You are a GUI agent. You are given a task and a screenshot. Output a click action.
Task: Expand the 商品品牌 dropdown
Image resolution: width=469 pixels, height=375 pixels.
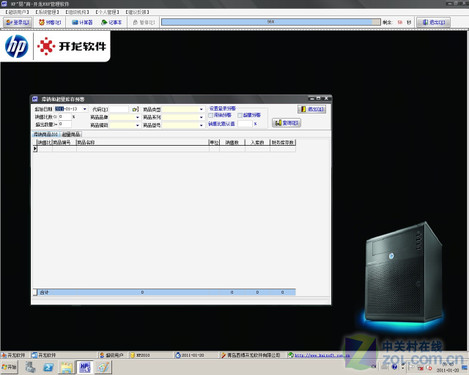tap(137, 117)
